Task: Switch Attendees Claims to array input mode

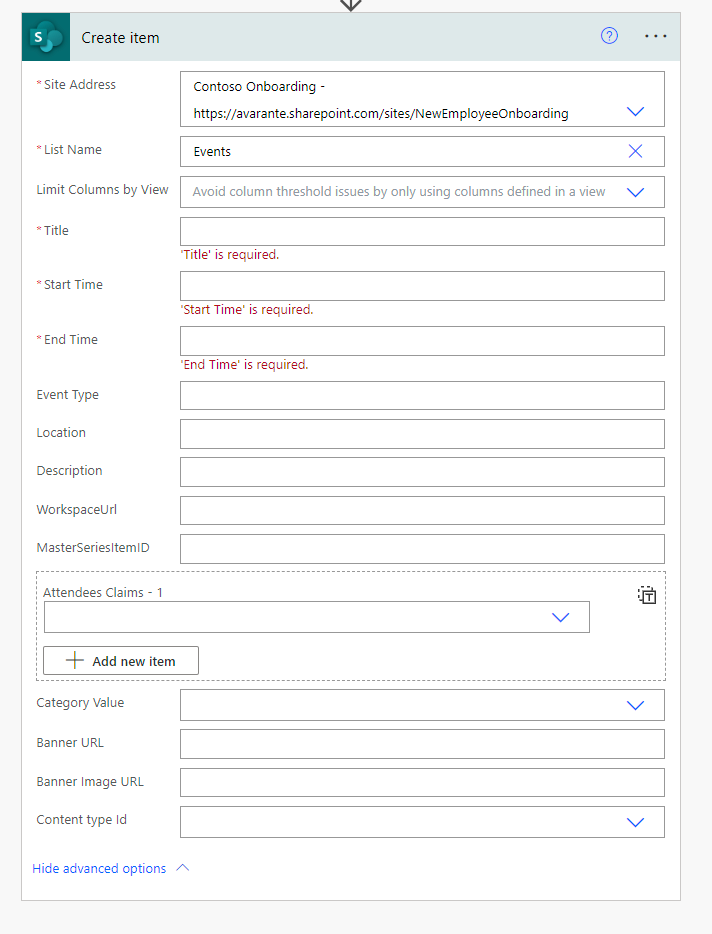Action: [x=647, y=595]
